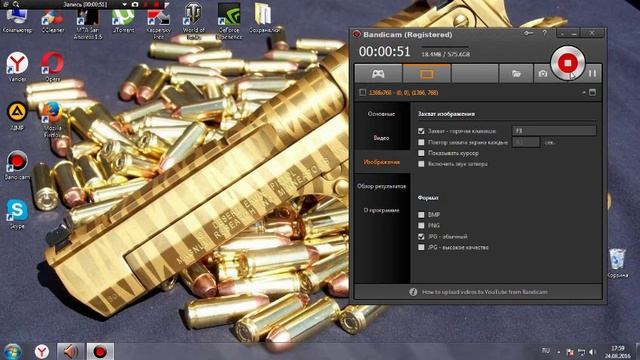Select the game recording mode gamepad icon
Viewport: 640px width, 360px height.
(x=378, y=74)
